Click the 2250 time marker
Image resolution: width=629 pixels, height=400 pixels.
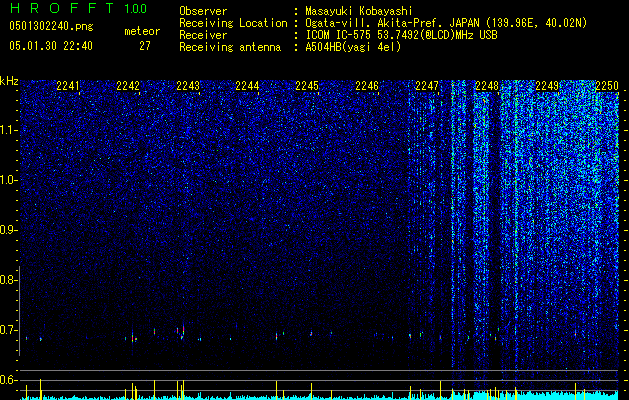point(607,86)
